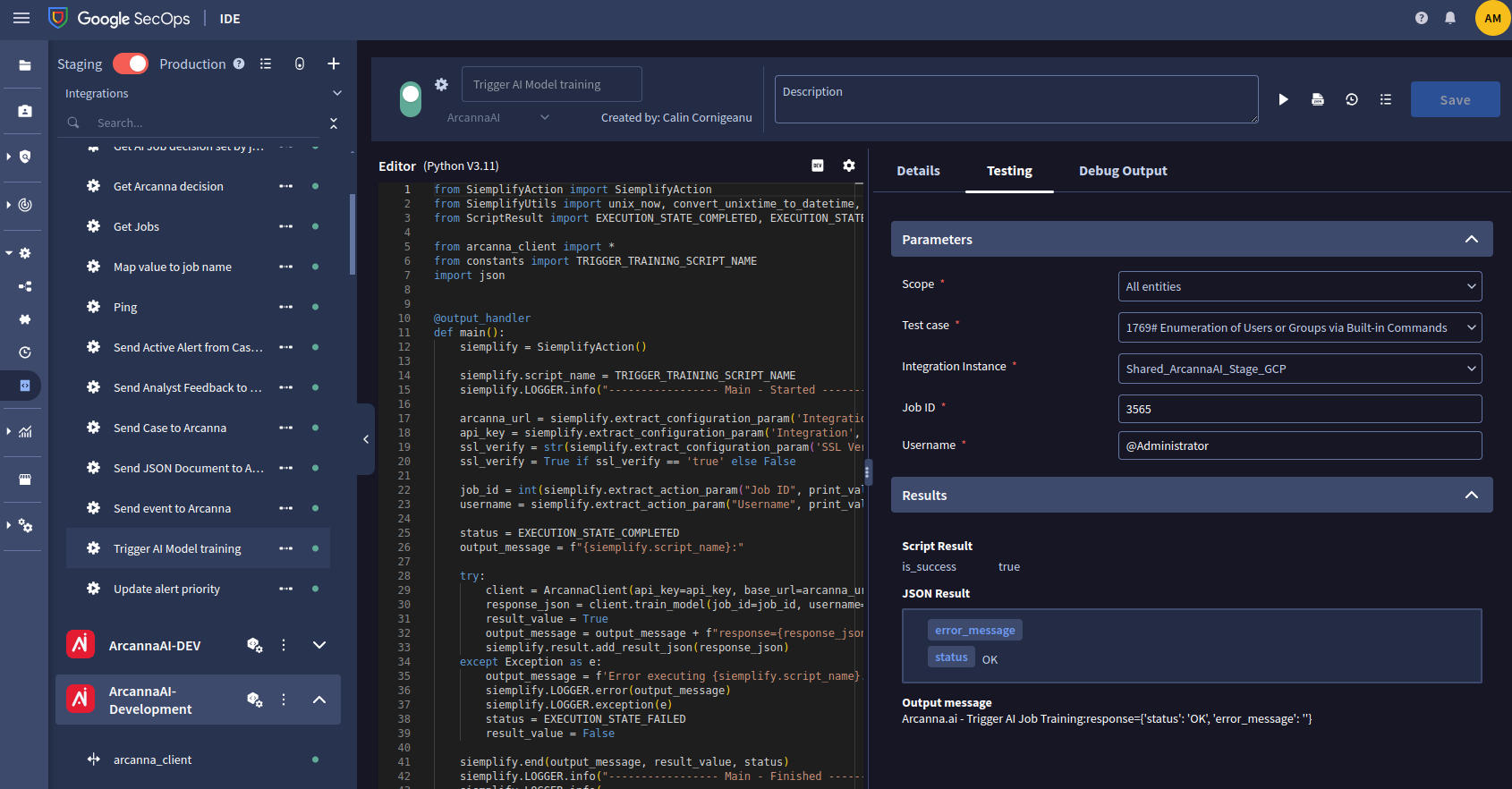Screen dimensions: 1512x789
Task: Open the clock history icon in sidebar
Action: coord(25,352)
